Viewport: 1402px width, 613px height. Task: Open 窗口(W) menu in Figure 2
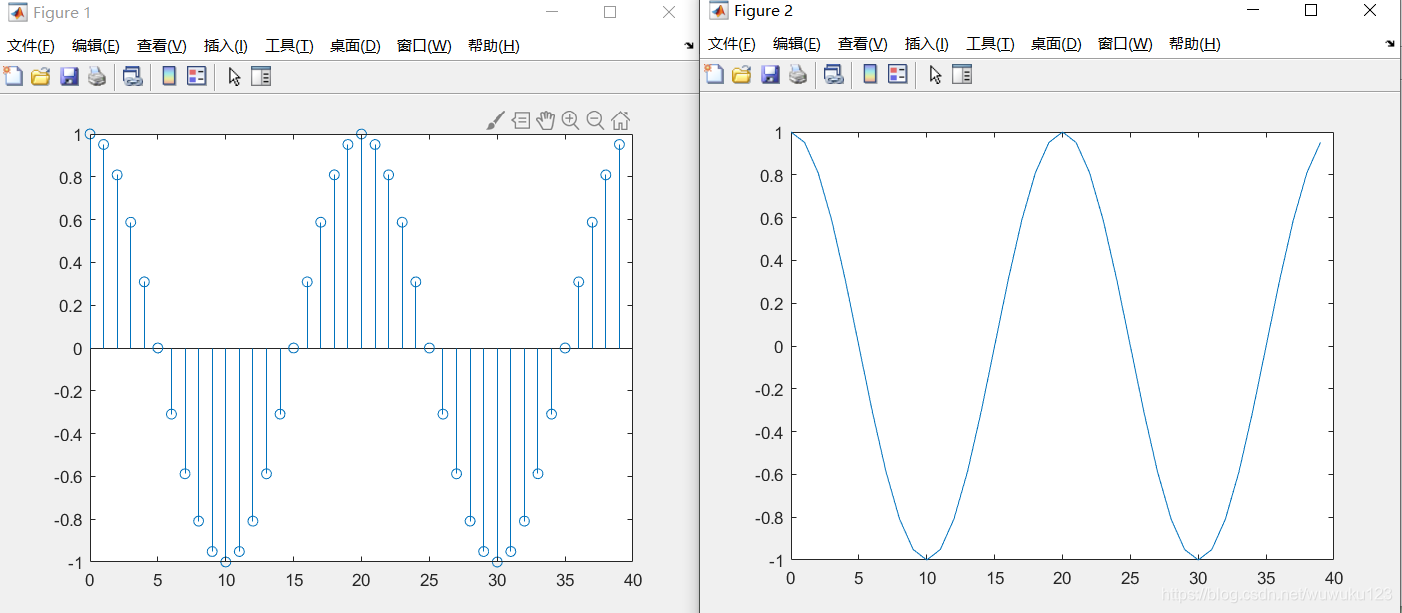pyautogui.click(x=1125, y=44)
